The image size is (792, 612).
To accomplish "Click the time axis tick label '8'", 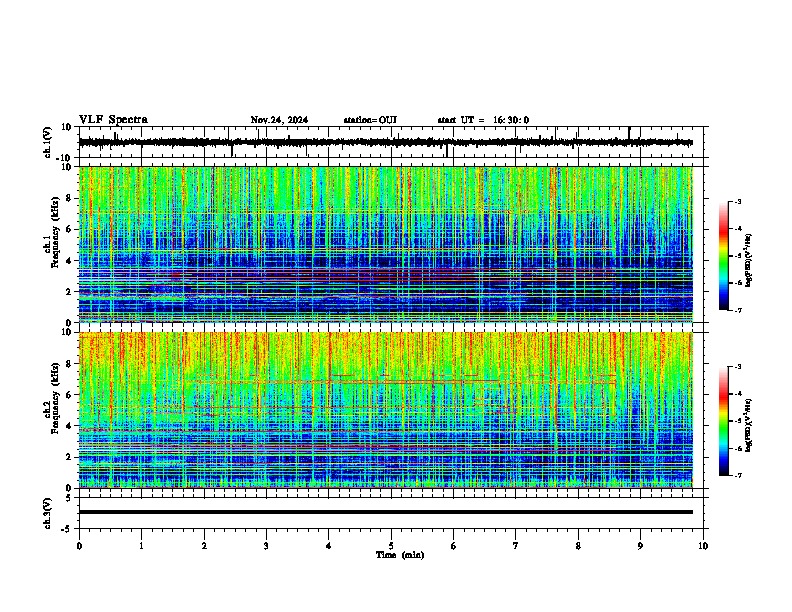I will pos(578,546).
